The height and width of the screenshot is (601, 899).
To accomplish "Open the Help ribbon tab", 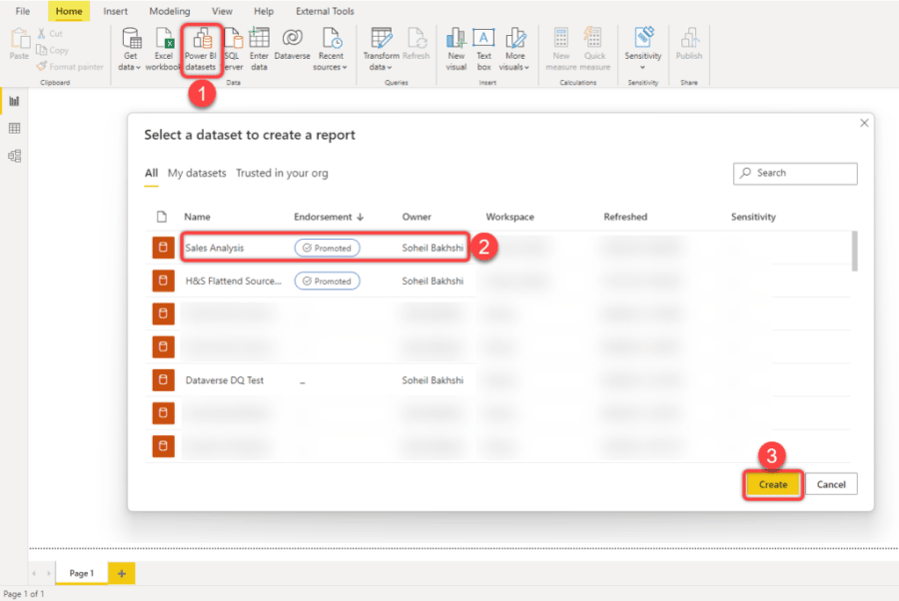I will [264, 11].
